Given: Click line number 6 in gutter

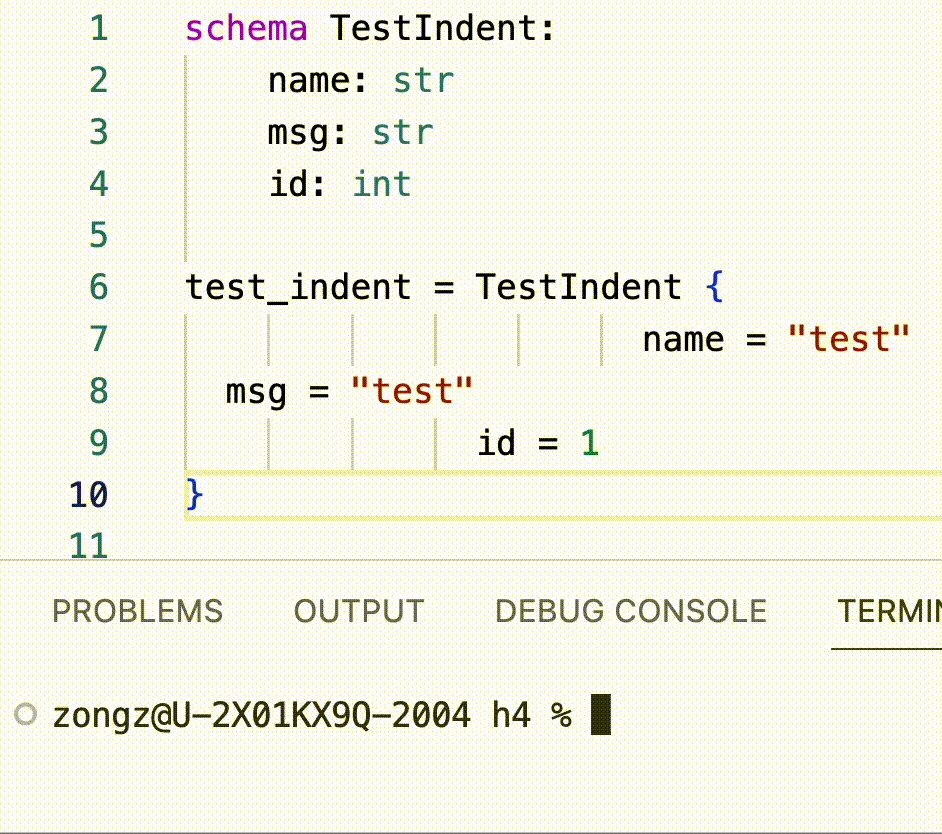Looking at the screenshot, I should tap(99, 287).
